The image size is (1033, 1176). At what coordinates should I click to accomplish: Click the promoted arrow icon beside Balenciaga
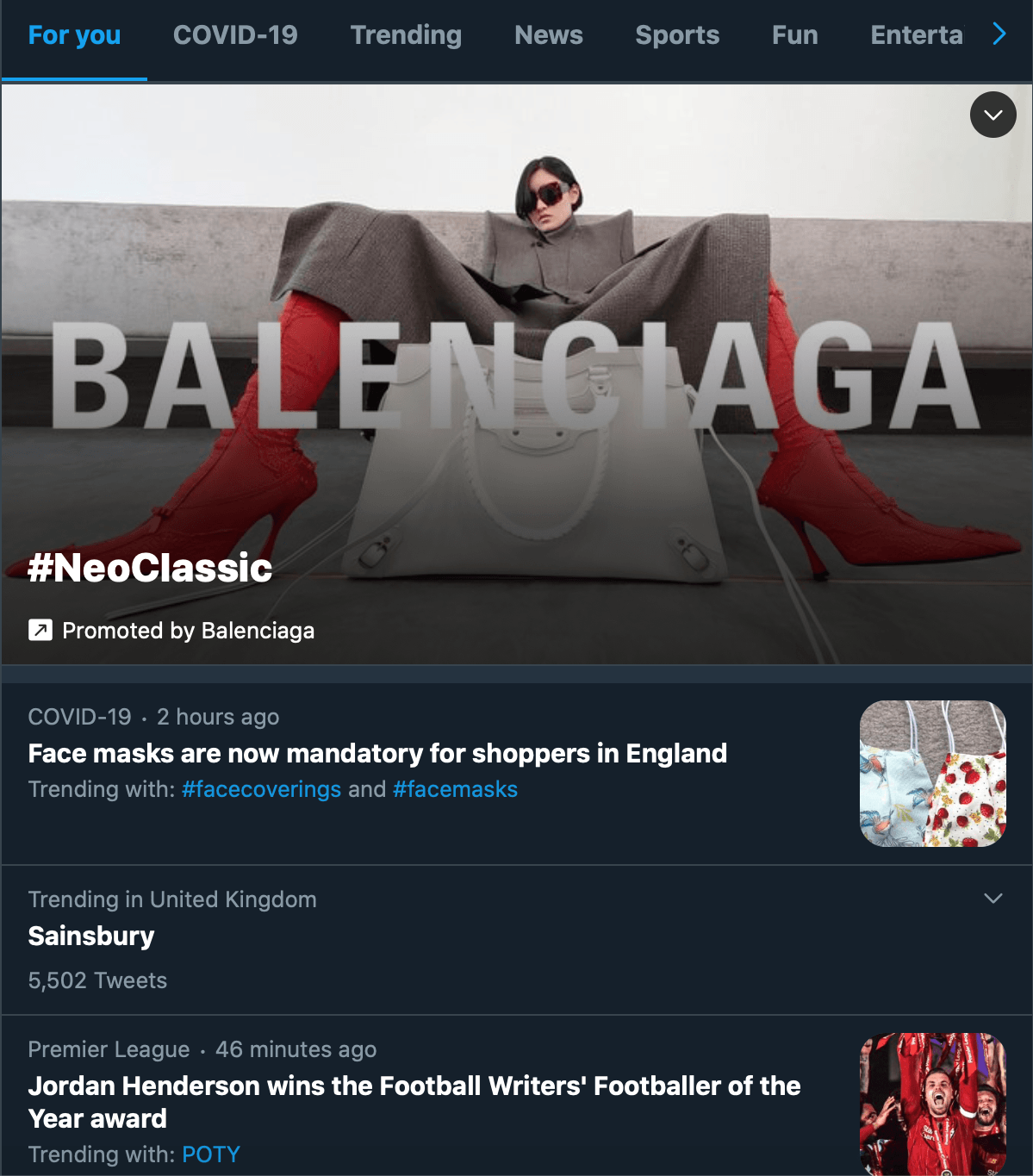[x=40, y=631]
